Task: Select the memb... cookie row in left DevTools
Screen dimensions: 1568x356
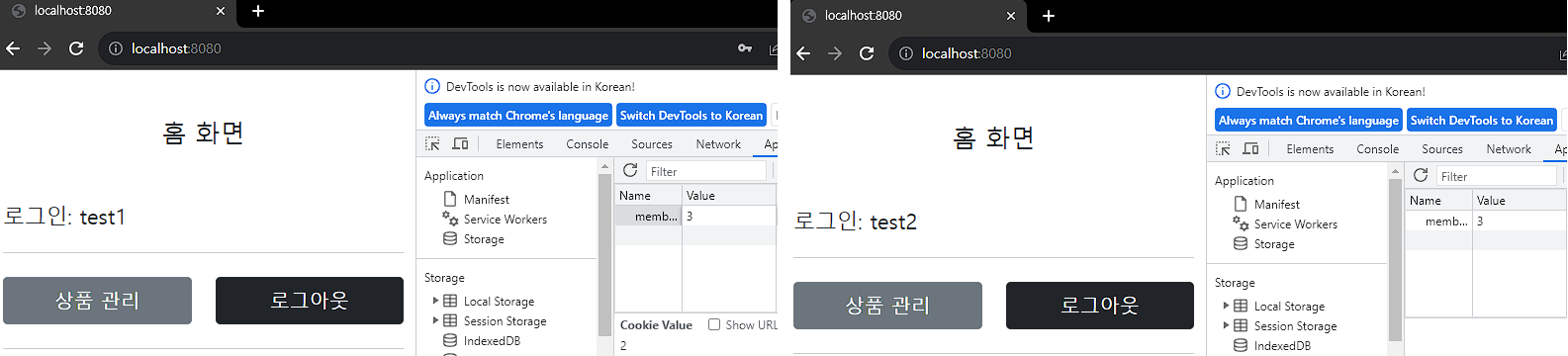Action: point(696,216)
